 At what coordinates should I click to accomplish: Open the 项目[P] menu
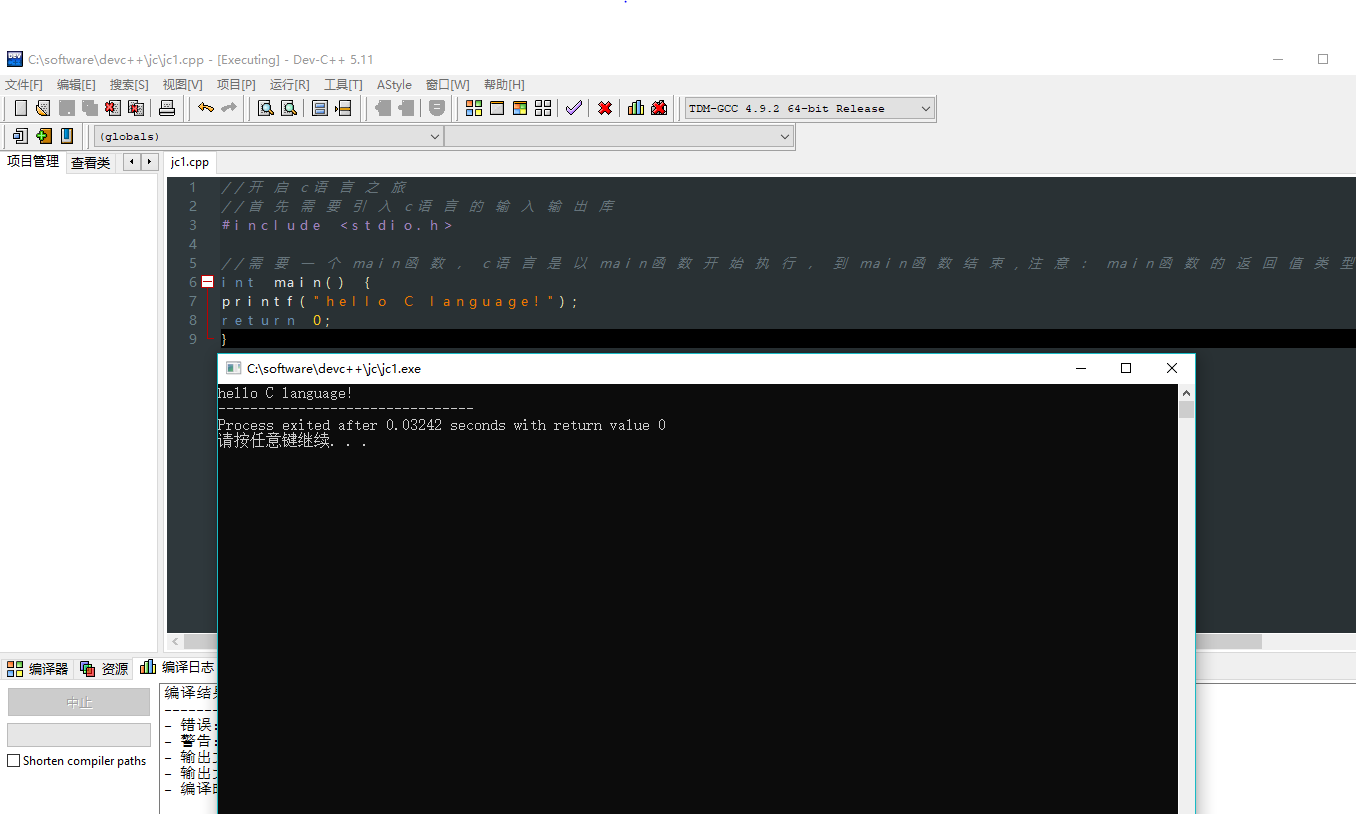[x=236, y=85]
